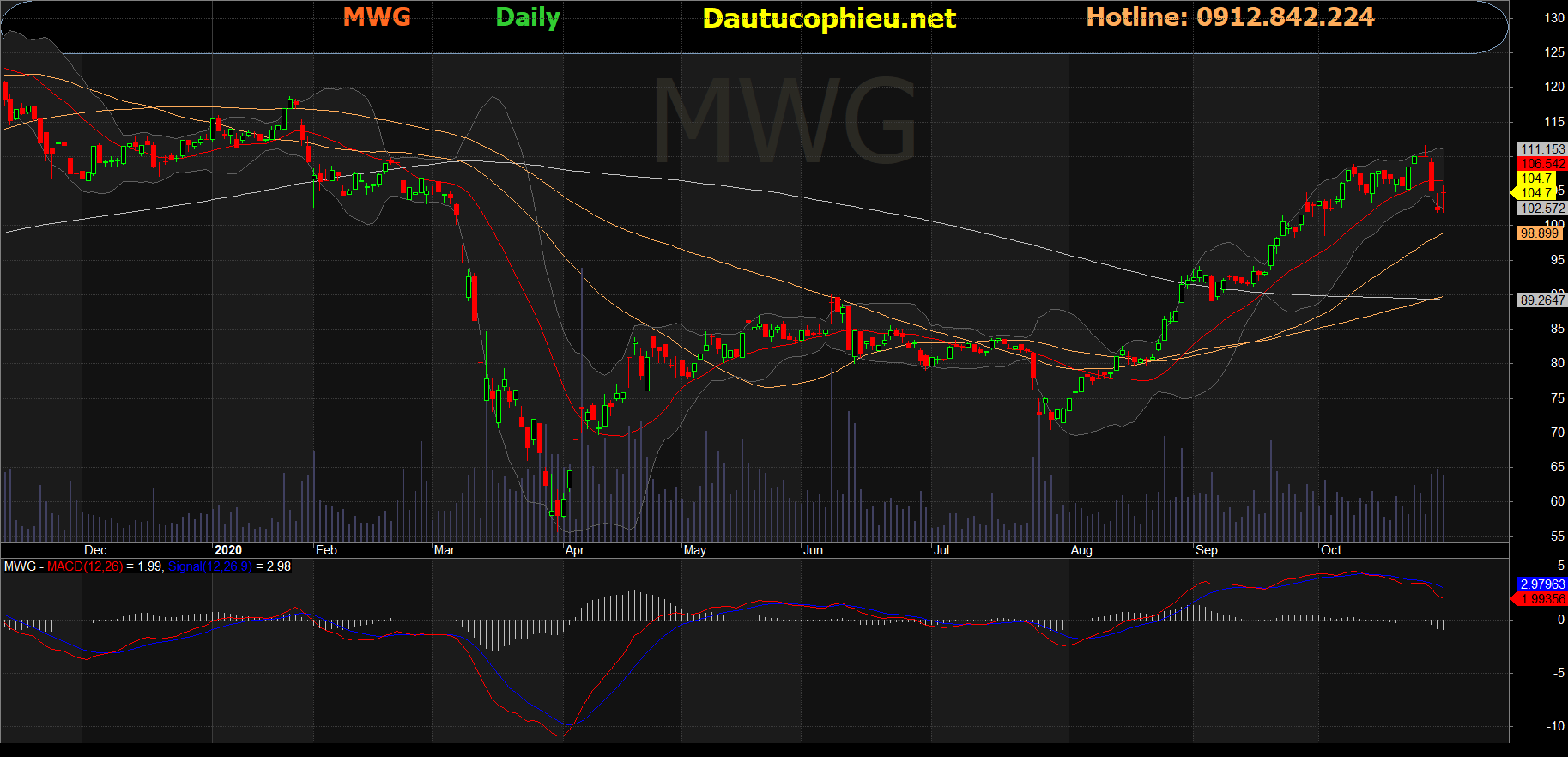This screenshot has width=1568, height=757.
Task: Click the 102.572 gray price tag
Action: click(1542, 209)
